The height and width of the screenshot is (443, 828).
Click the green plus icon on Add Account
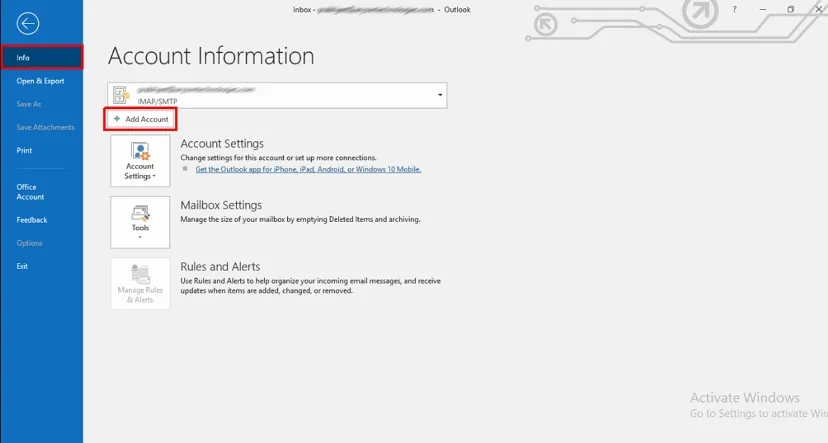coord(117,119)
